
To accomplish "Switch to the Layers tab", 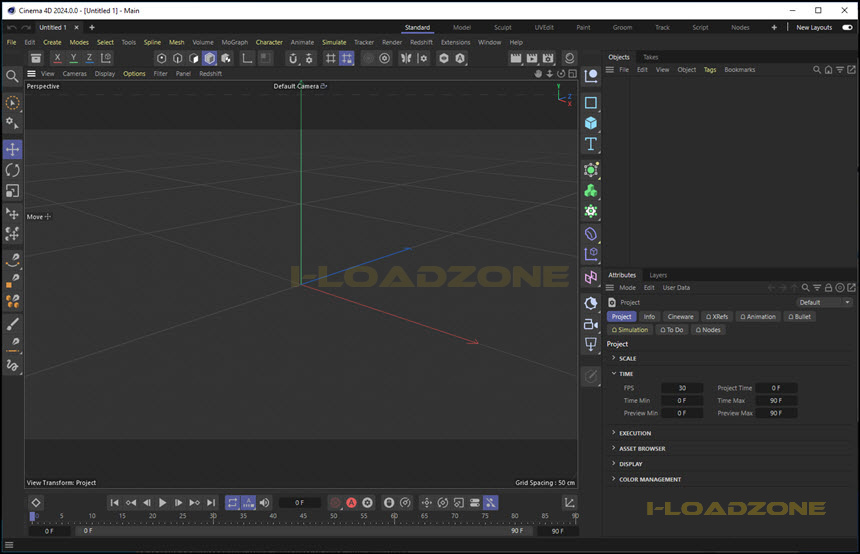I will pos(658,275).
